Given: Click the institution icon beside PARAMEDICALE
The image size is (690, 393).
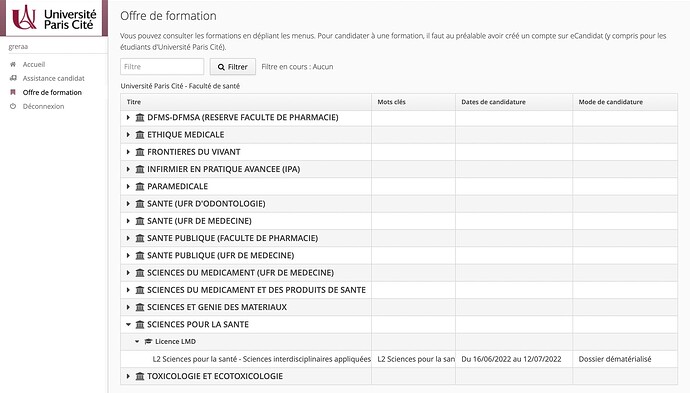Looking at the screenshot, I should (140, 187).
